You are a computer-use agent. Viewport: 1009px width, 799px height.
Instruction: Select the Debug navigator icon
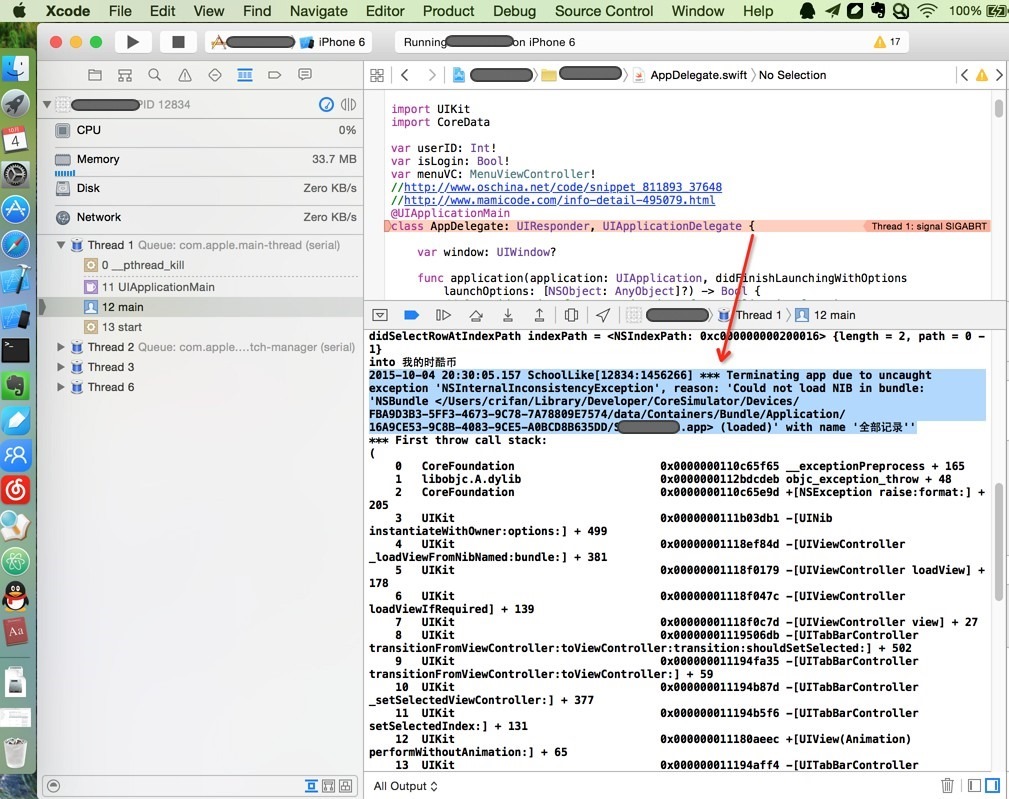[245, 75]
